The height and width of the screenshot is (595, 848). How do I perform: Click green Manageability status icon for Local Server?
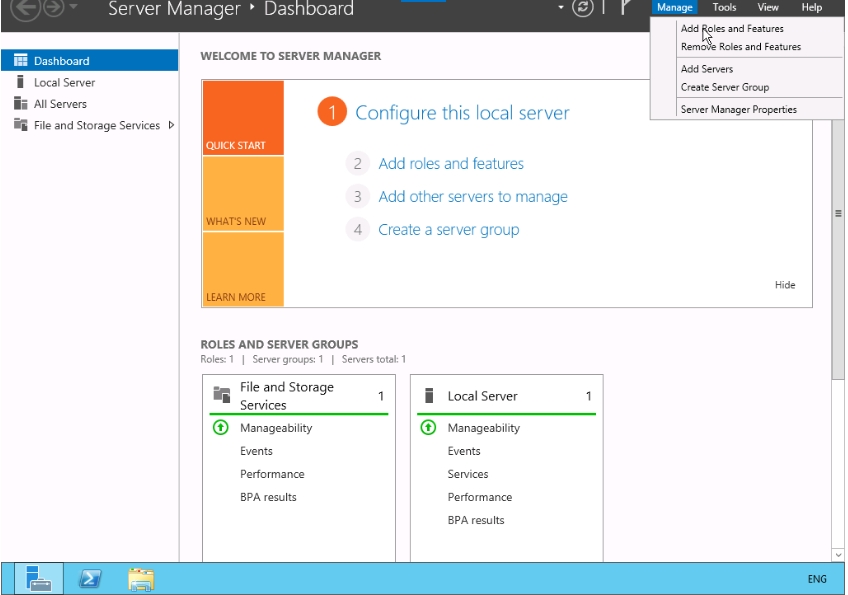click(x=429, y=428)
